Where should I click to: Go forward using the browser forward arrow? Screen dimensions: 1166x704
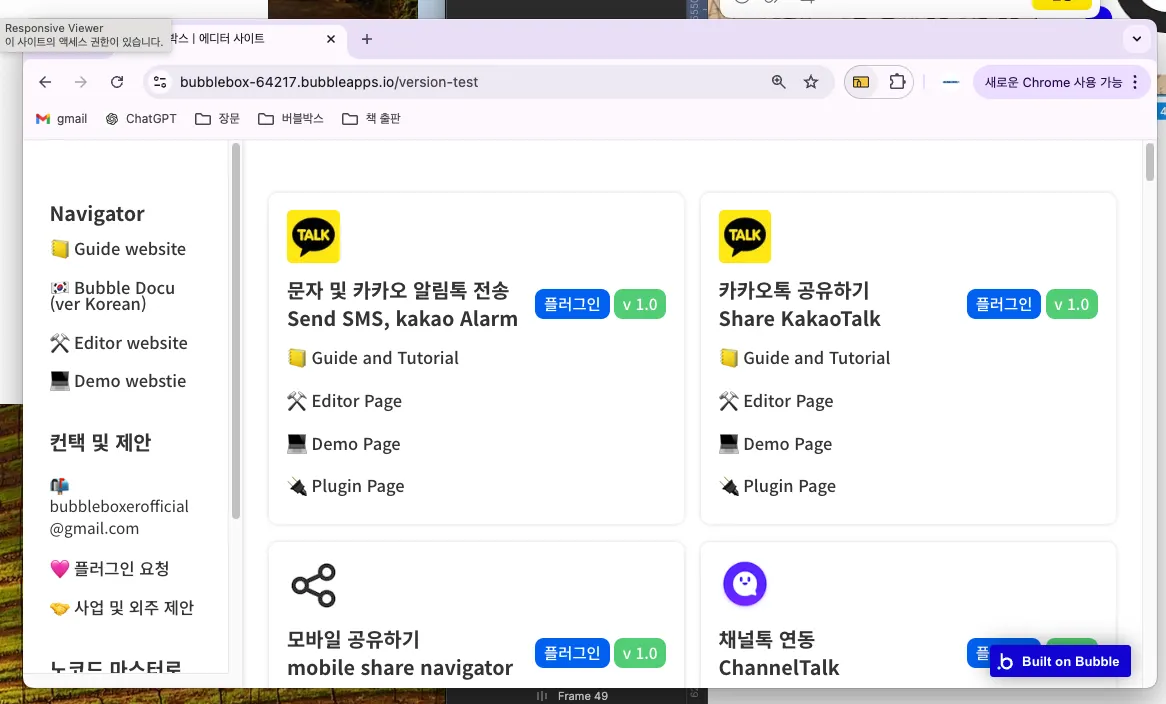pos(81,82)
